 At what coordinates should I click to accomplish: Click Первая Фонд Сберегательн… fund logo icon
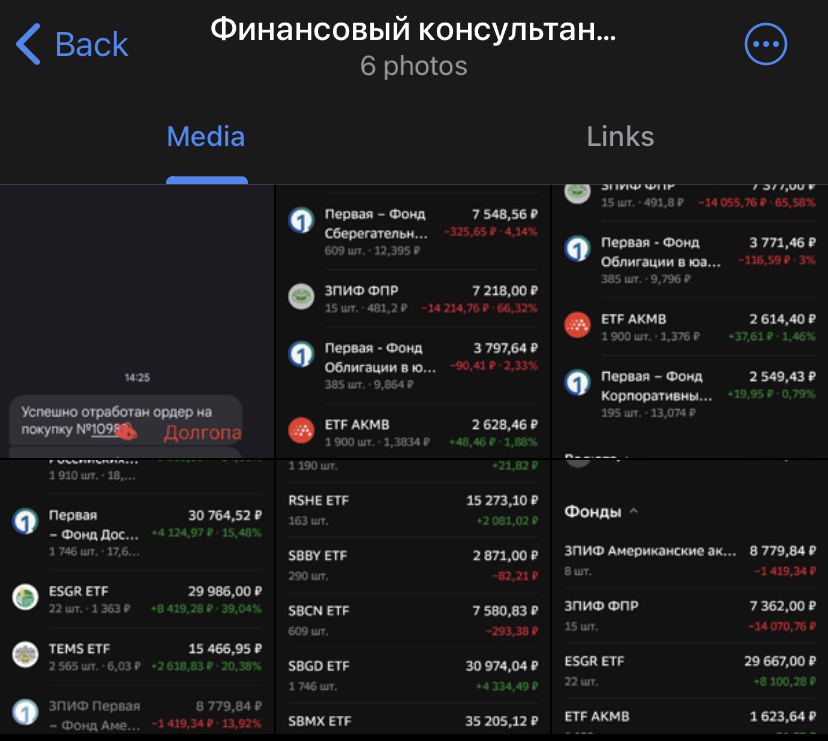(x=302, y=220)
